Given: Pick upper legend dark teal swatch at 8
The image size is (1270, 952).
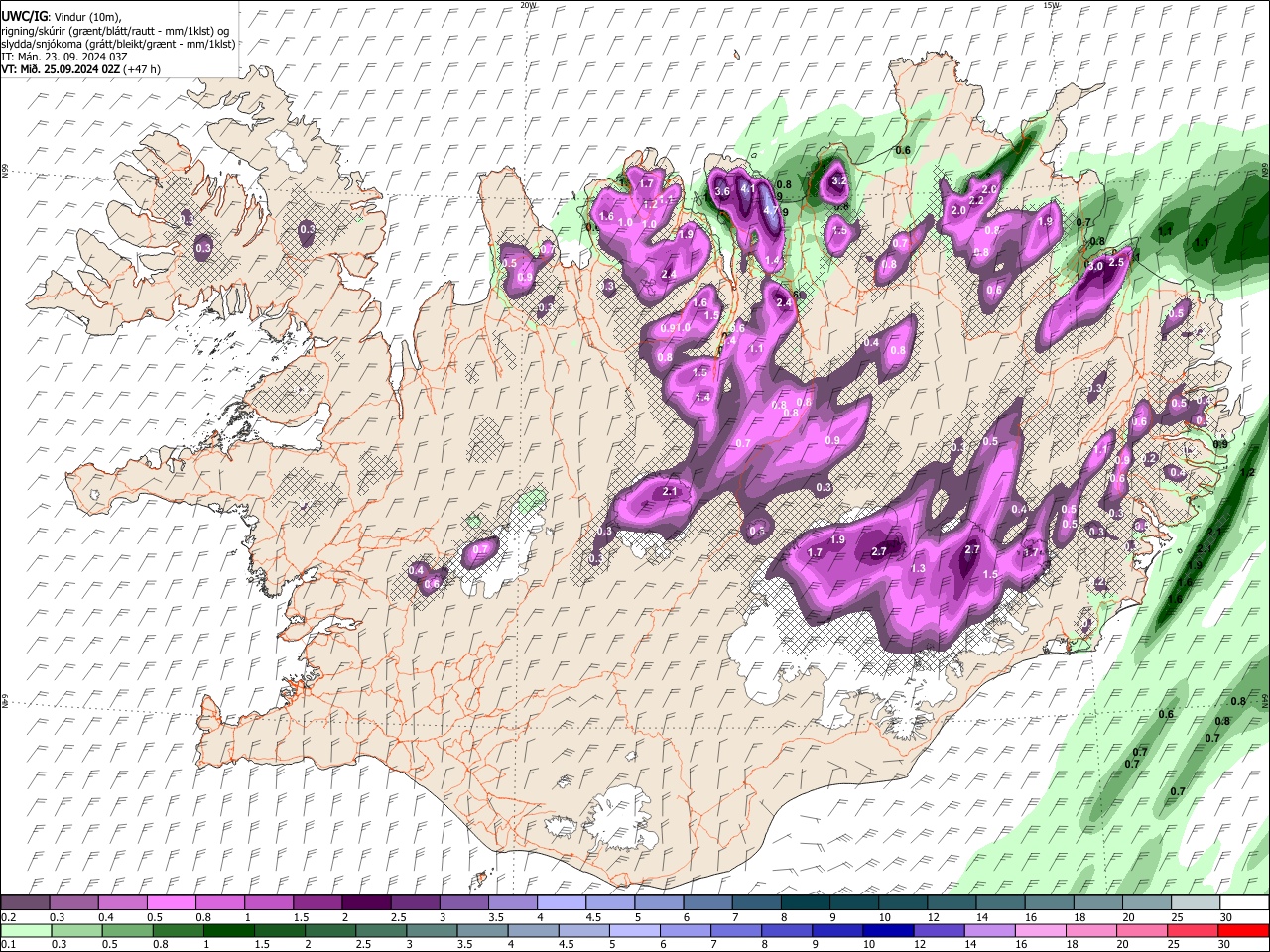Looking at the screenshot, I should 806,902.
